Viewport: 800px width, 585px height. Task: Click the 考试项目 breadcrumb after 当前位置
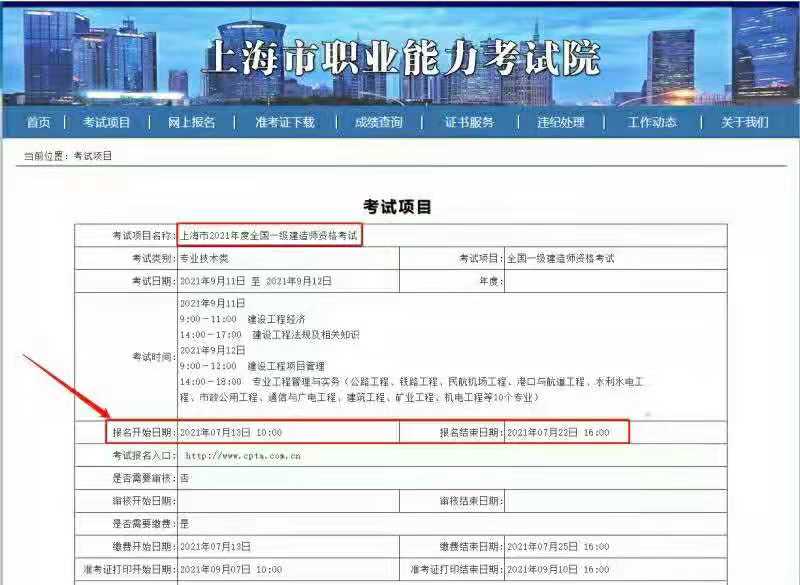point(93,157)
